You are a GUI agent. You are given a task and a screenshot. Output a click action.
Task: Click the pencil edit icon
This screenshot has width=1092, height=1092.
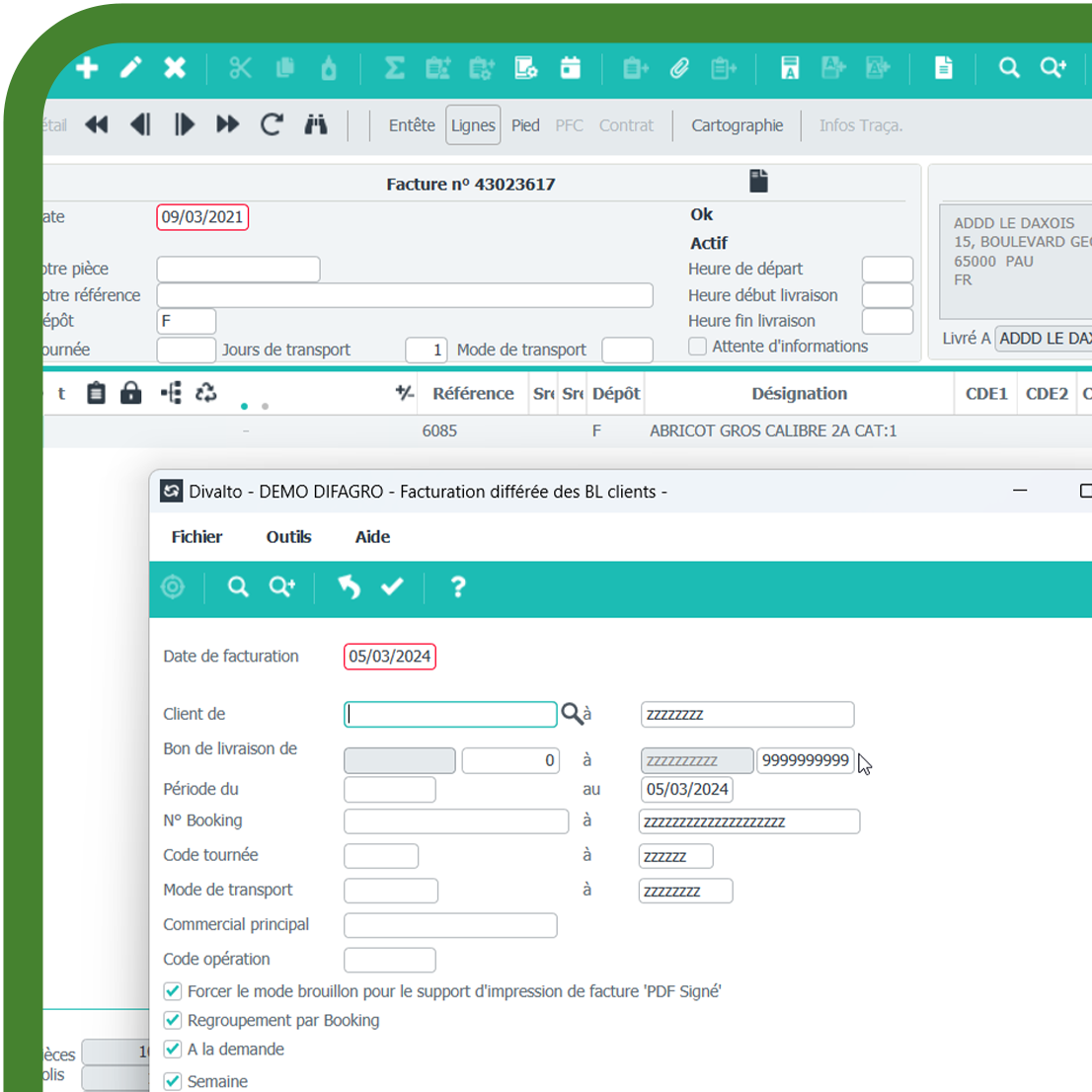click(x=130, y=68)
